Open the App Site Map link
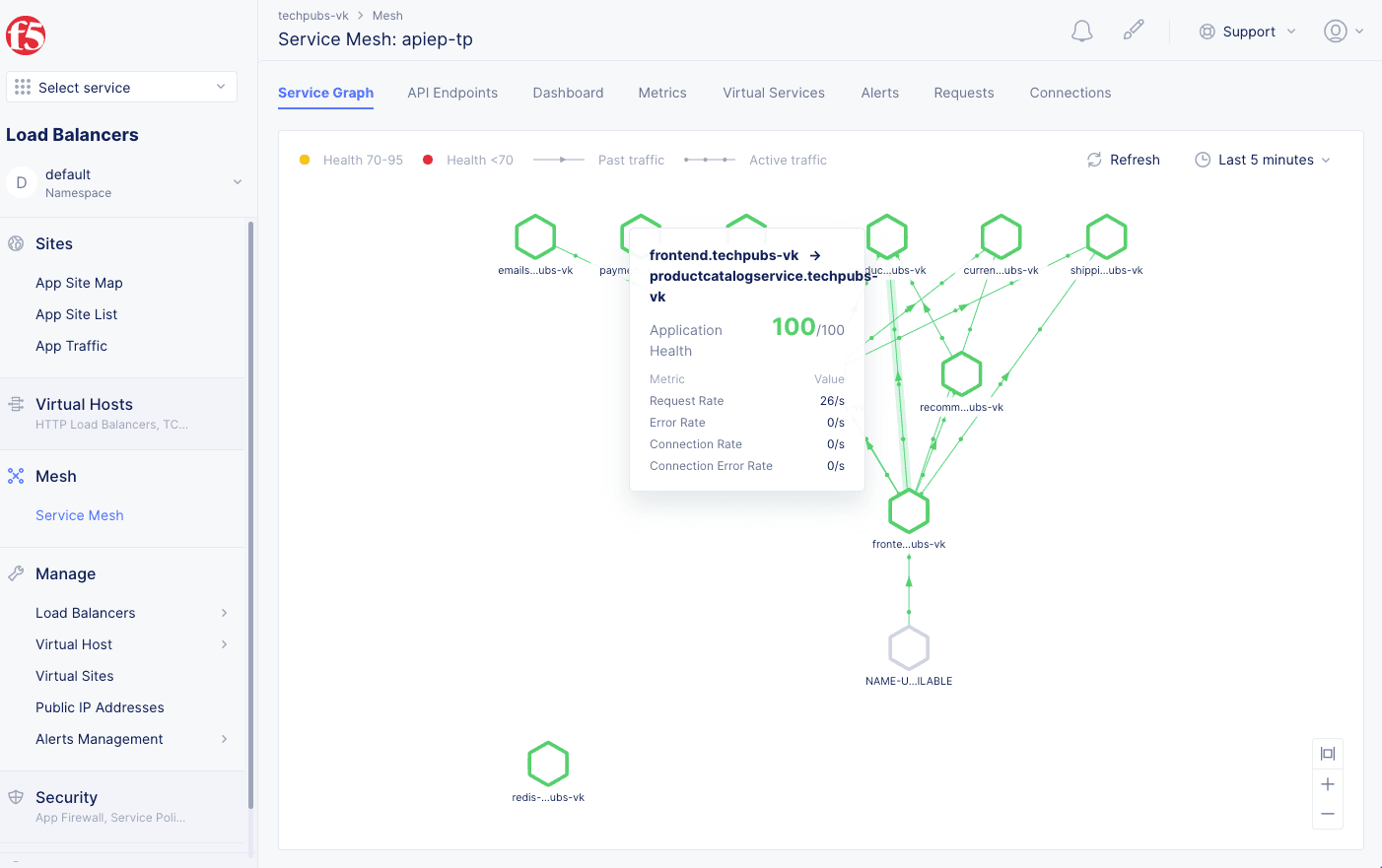Image resolution: width=1382 pixels, height=868 pixels. click(x=79, y=283)
